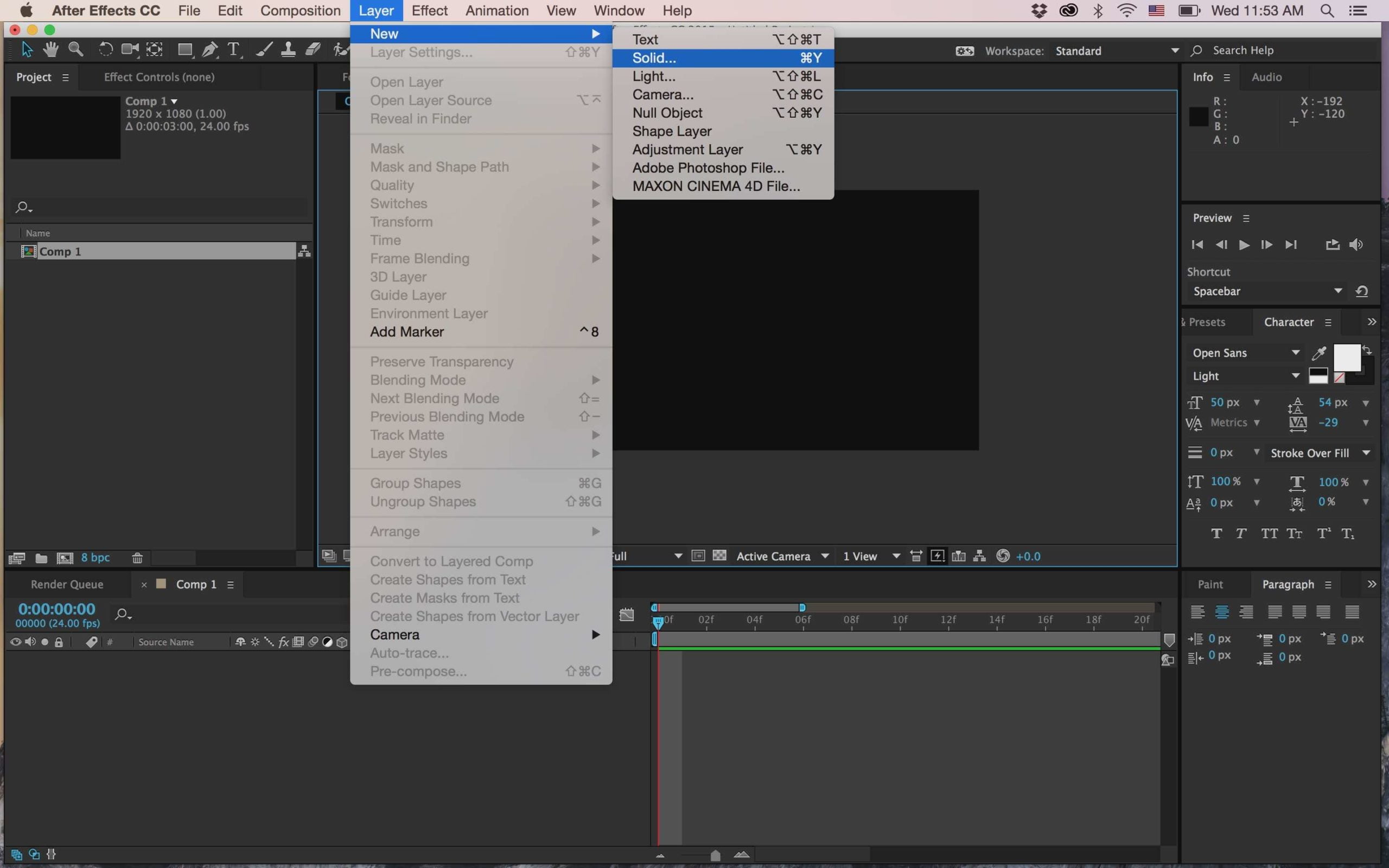Click Add Marker in the Layer menu
The image size is (1389, 868).
481,332
